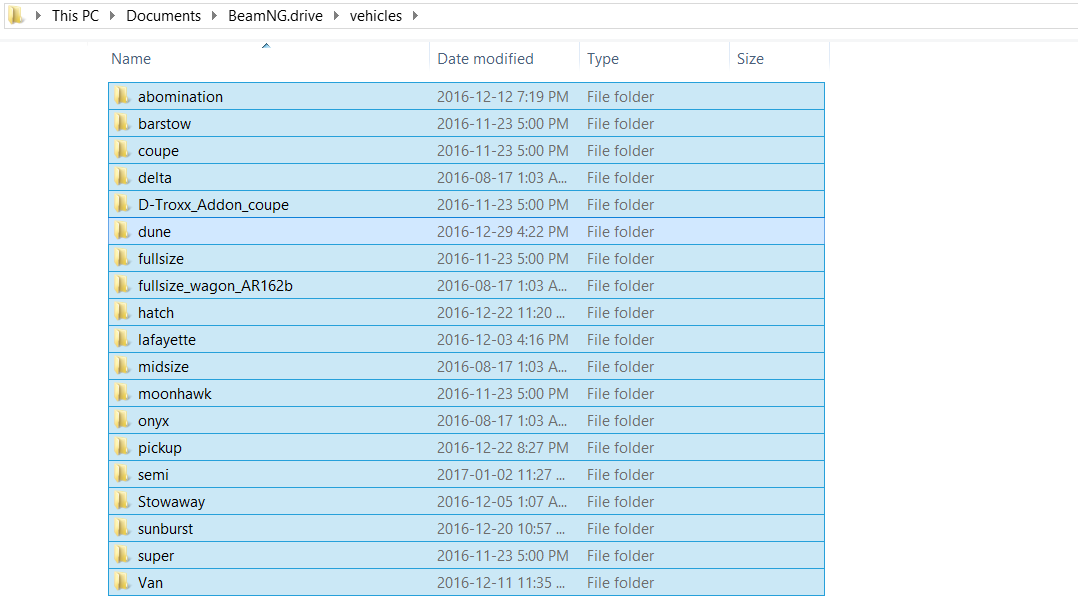
Task: Click File folder type in semi row
Action: (620, 474)
